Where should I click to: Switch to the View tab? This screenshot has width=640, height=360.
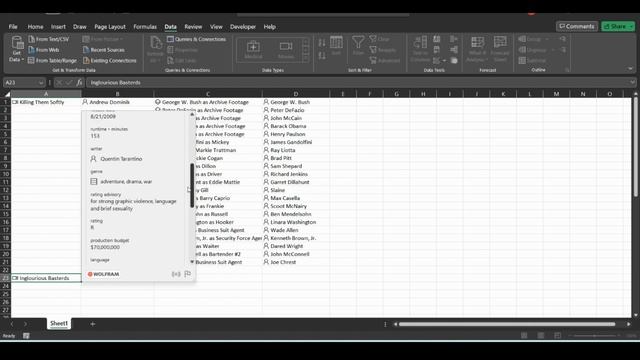[x=216, y=27]
